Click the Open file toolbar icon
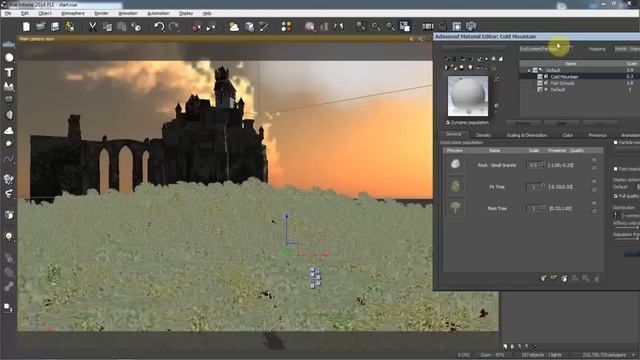The width and height of the screenshot is (640, 360). (40, 27)
